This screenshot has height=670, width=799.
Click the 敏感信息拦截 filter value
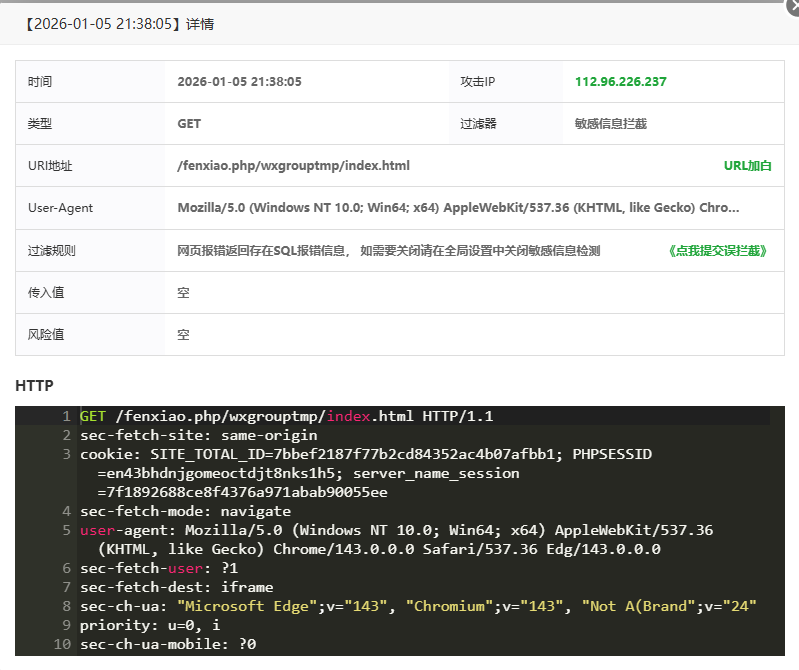click(x=610, y=124)
